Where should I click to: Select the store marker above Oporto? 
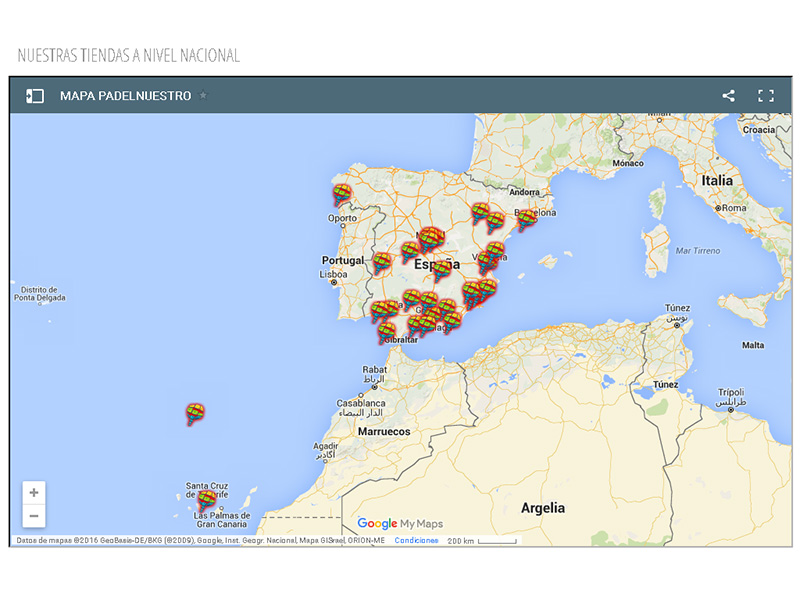[342, 193]
